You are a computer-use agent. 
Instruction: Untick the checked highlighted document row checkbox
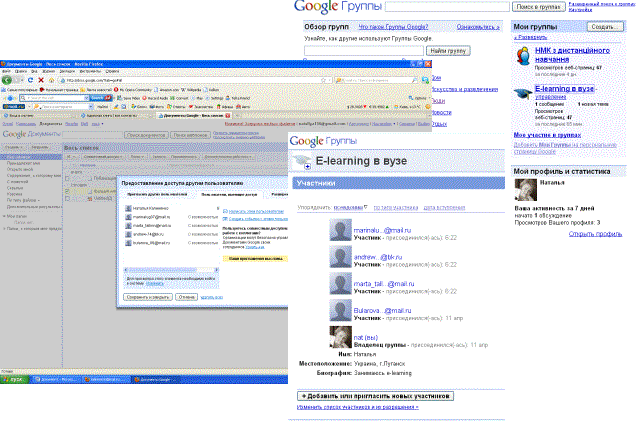coord(67,191)
